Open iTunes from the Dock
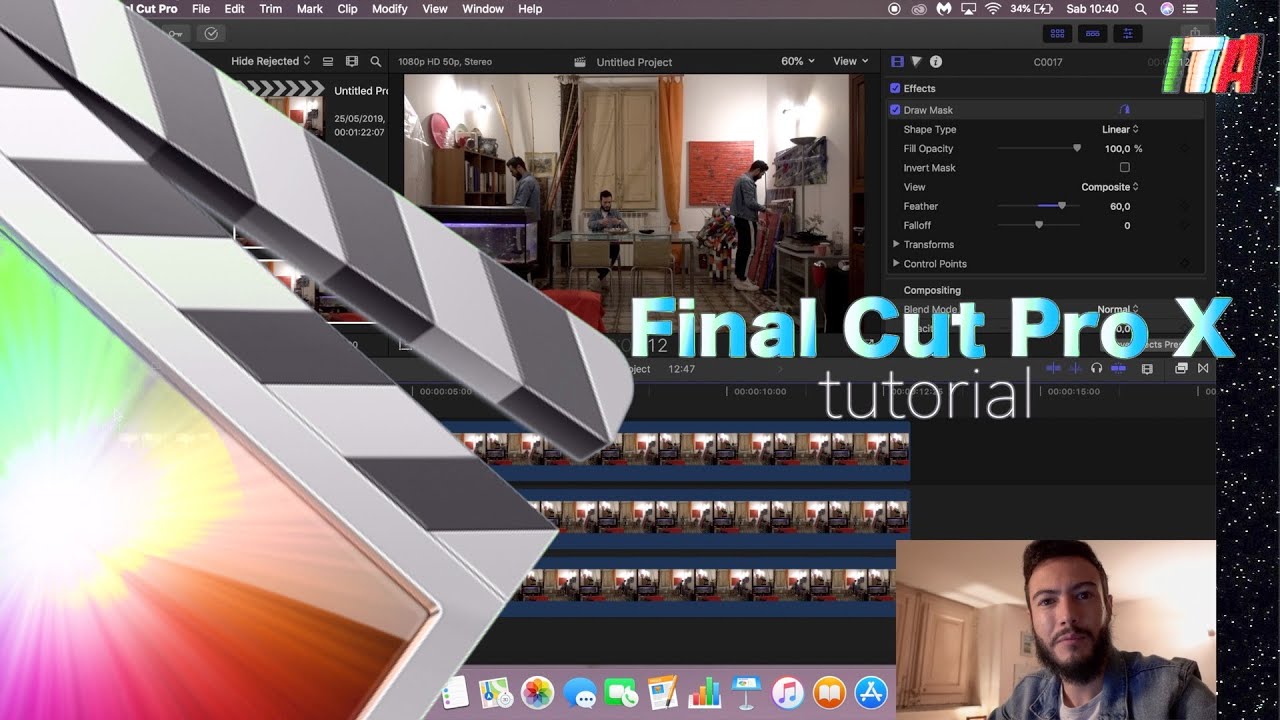Viewport: 1280px width, 720px height. click(788, 692)
